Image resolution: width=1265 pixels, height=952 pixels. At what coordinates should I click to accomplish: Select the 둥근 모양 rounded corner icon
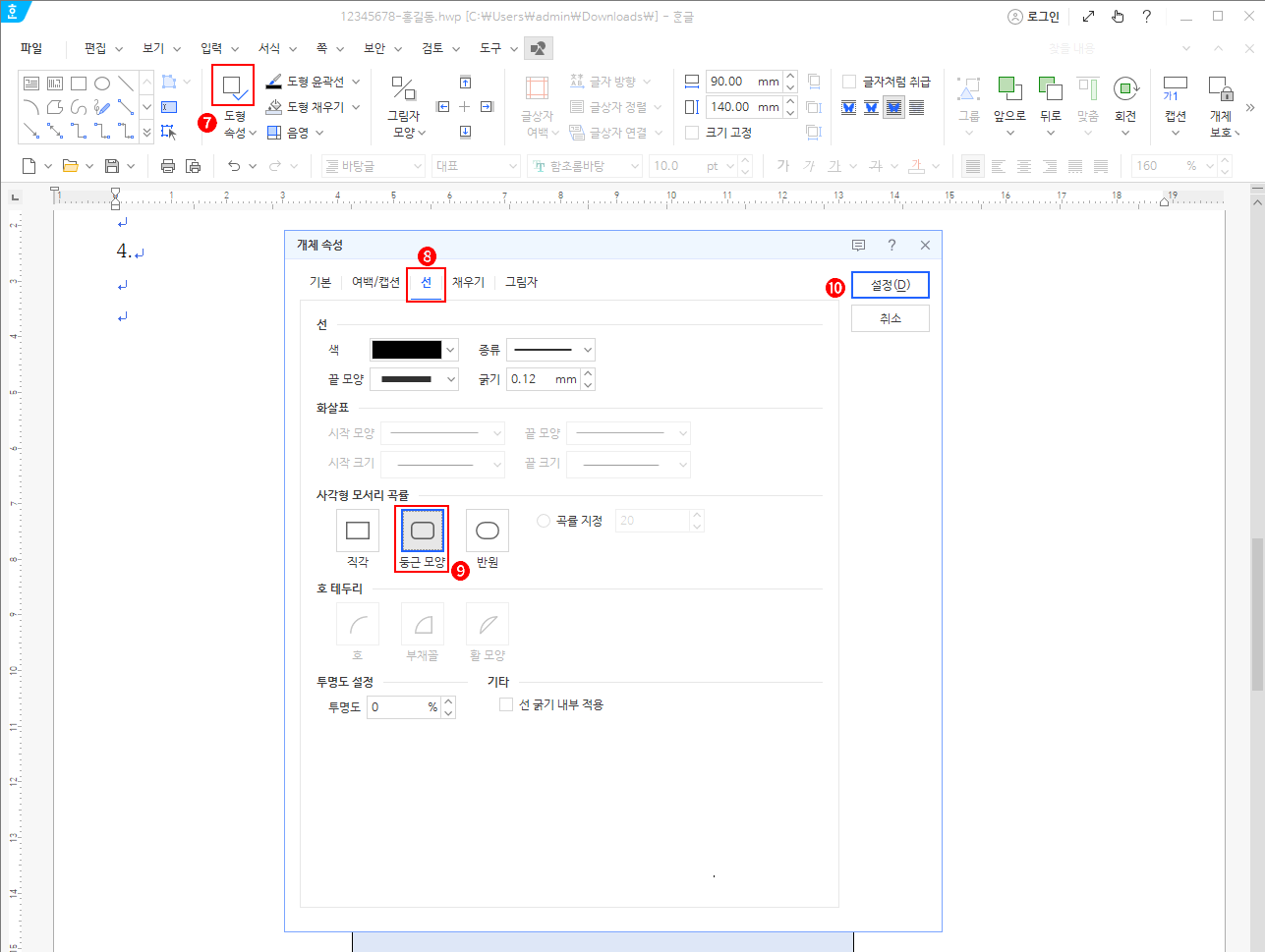click(x=423, y=531)
